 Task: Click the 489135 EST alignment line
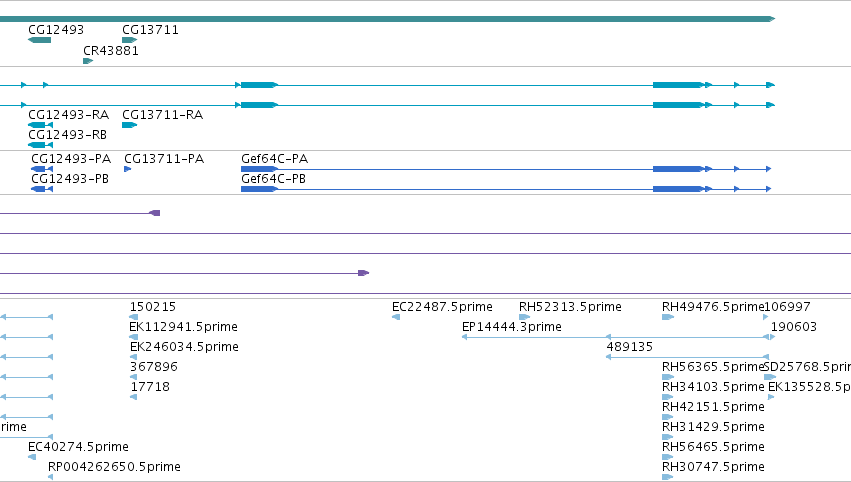click(x=687, y=357)
